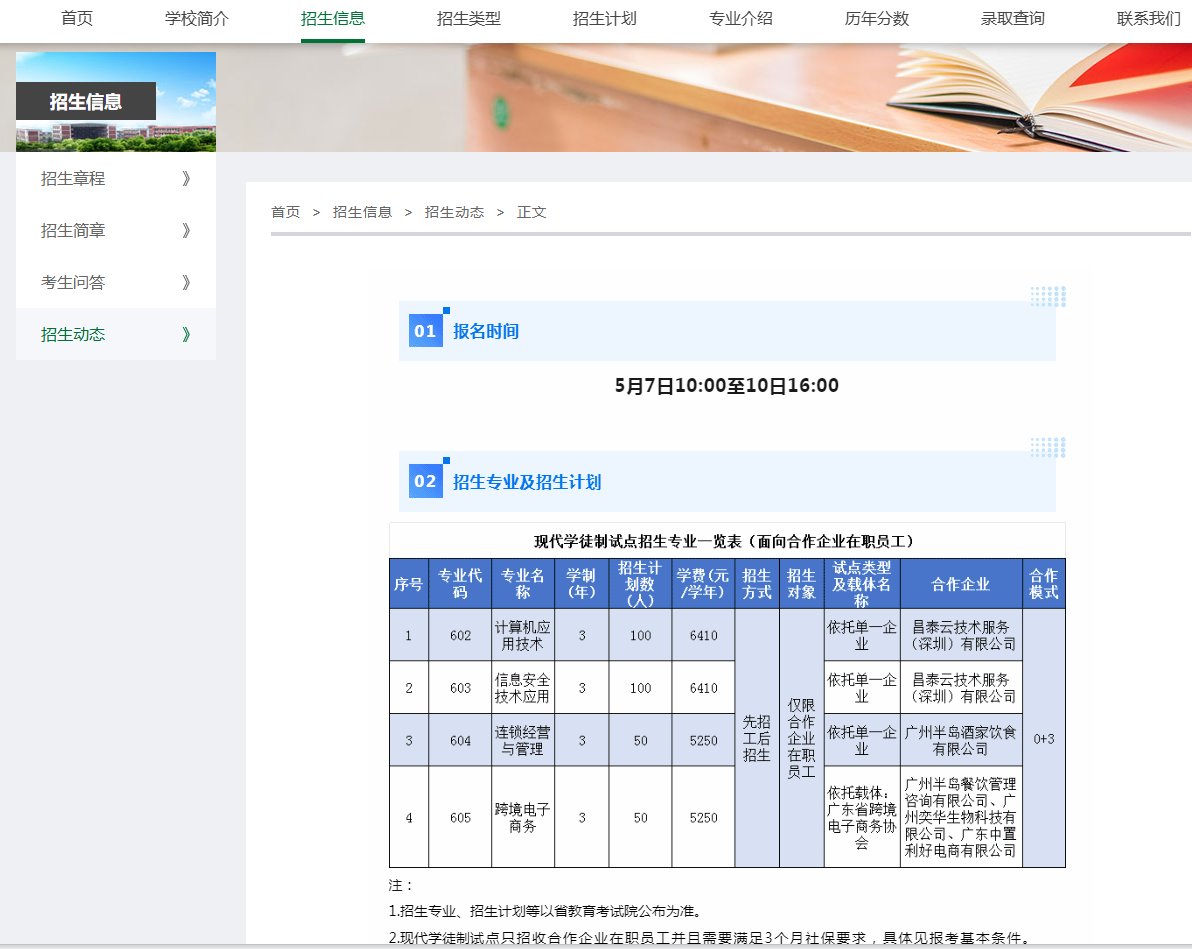Click the 合作模式 column header
This screenshot has width=1192, height=949.
1044,584
